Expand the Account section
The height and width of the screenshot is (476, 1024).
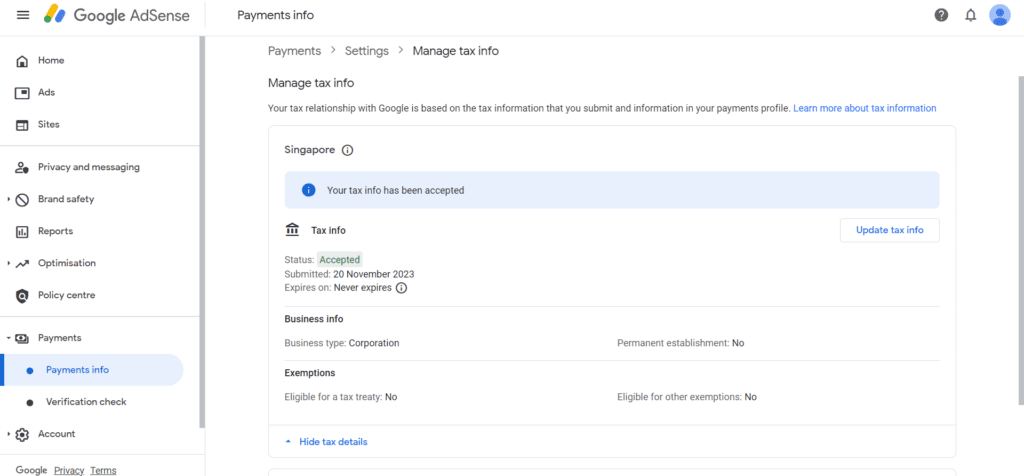pyautogui.click(x=8, y=434)
